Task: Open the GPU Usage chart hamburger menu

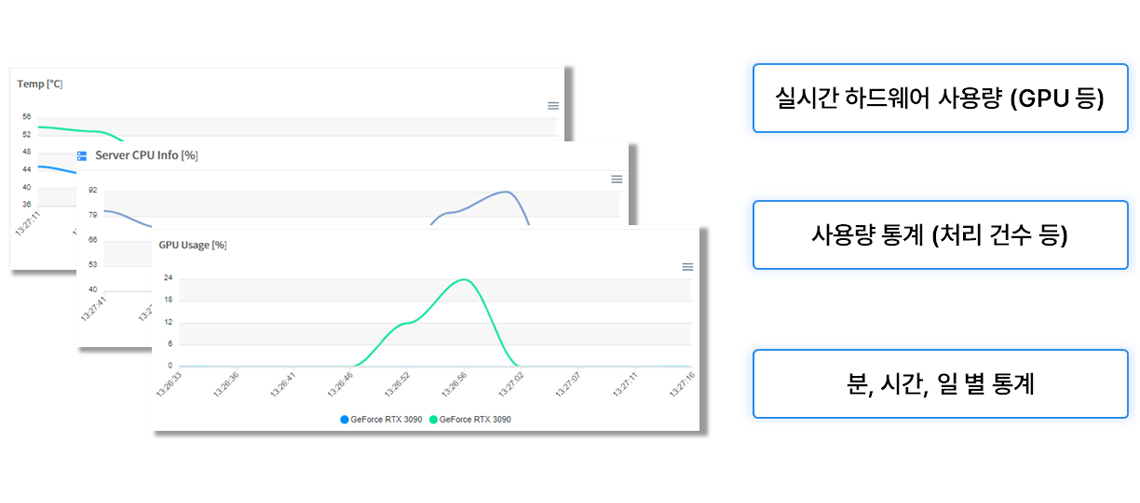Action: click(x=688, y=267)
